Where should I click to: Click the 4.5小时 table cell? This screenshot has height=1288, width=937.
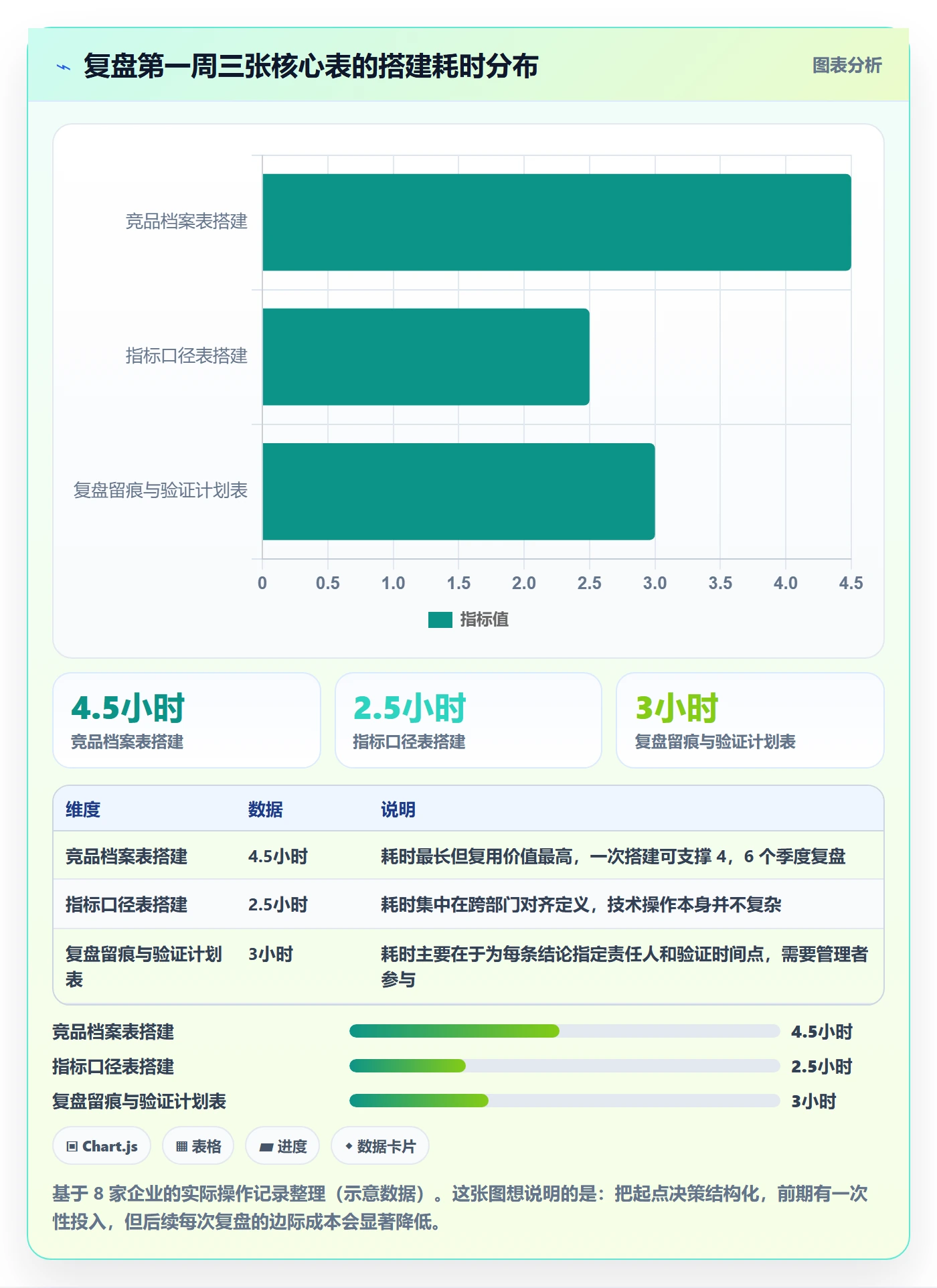pos(278,856)
